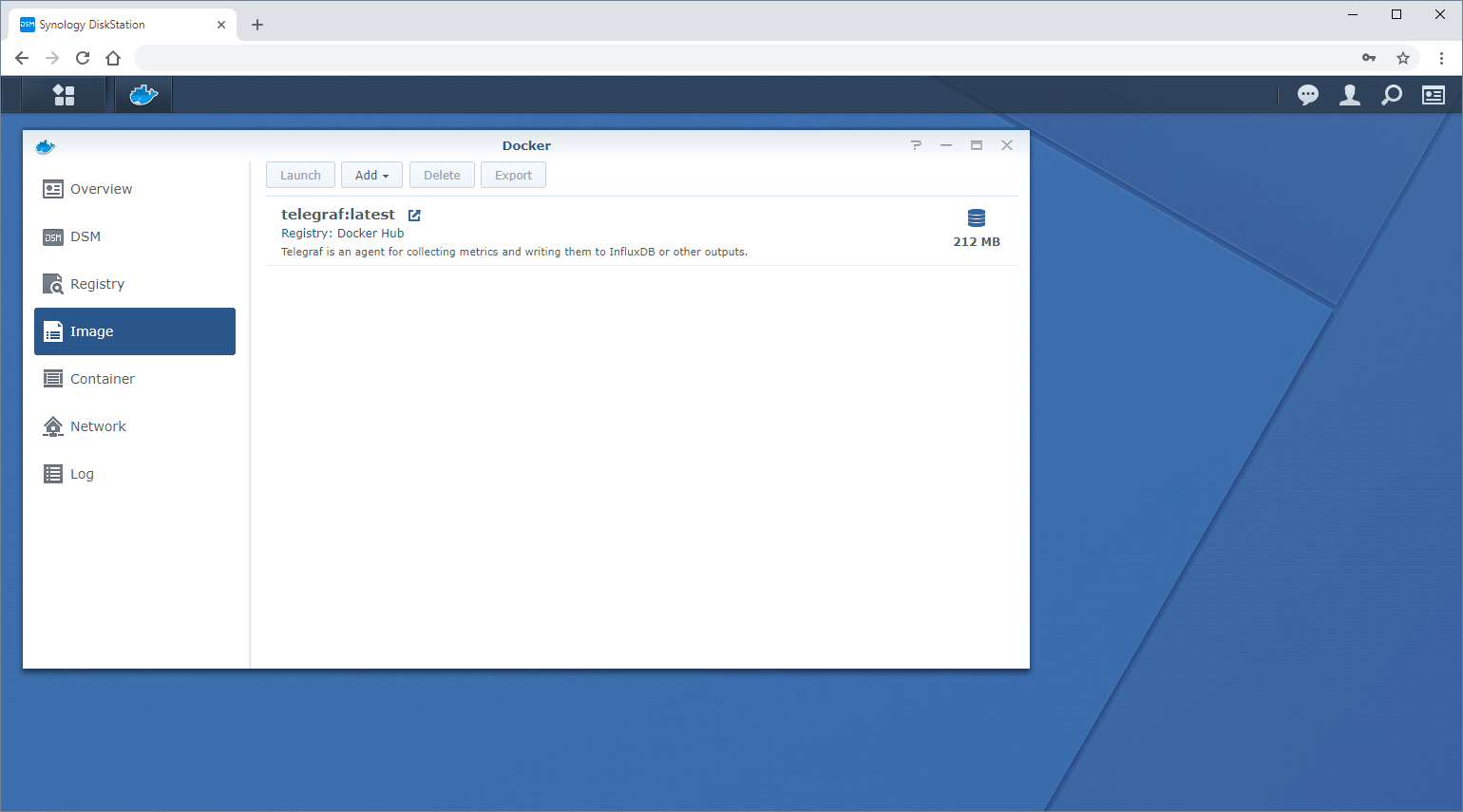Switch to the Network section
Image resolution: width=1463 pixels, height=812 pixels.
[x=135, y=426]
